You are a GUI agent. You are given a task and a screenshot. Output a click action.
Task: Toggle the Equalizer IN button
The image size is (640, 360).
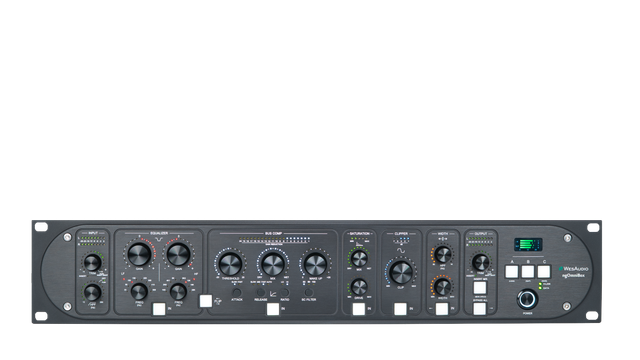159,309
